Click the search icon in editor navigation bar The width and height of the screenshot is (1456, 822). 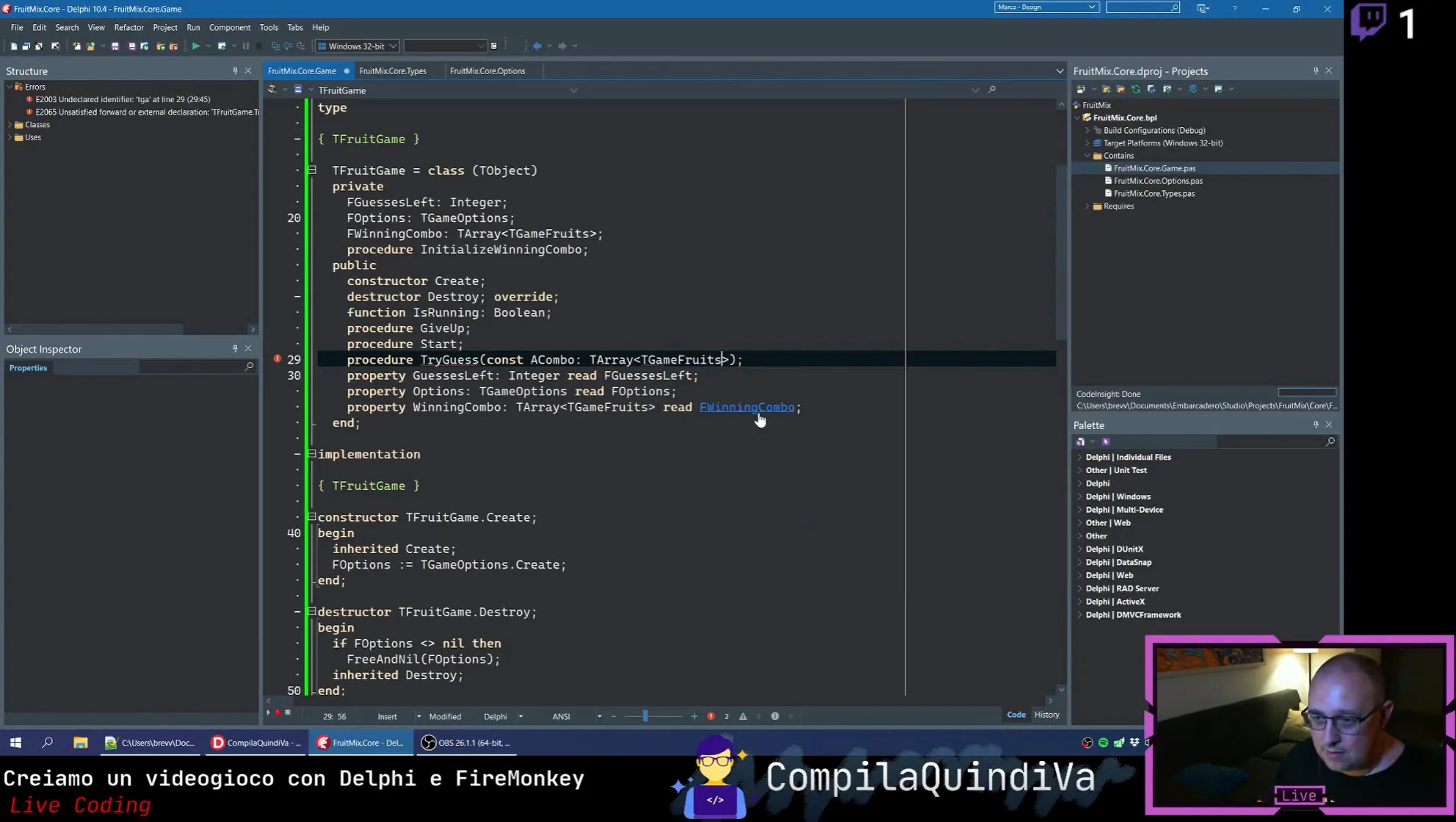[992, 90]
